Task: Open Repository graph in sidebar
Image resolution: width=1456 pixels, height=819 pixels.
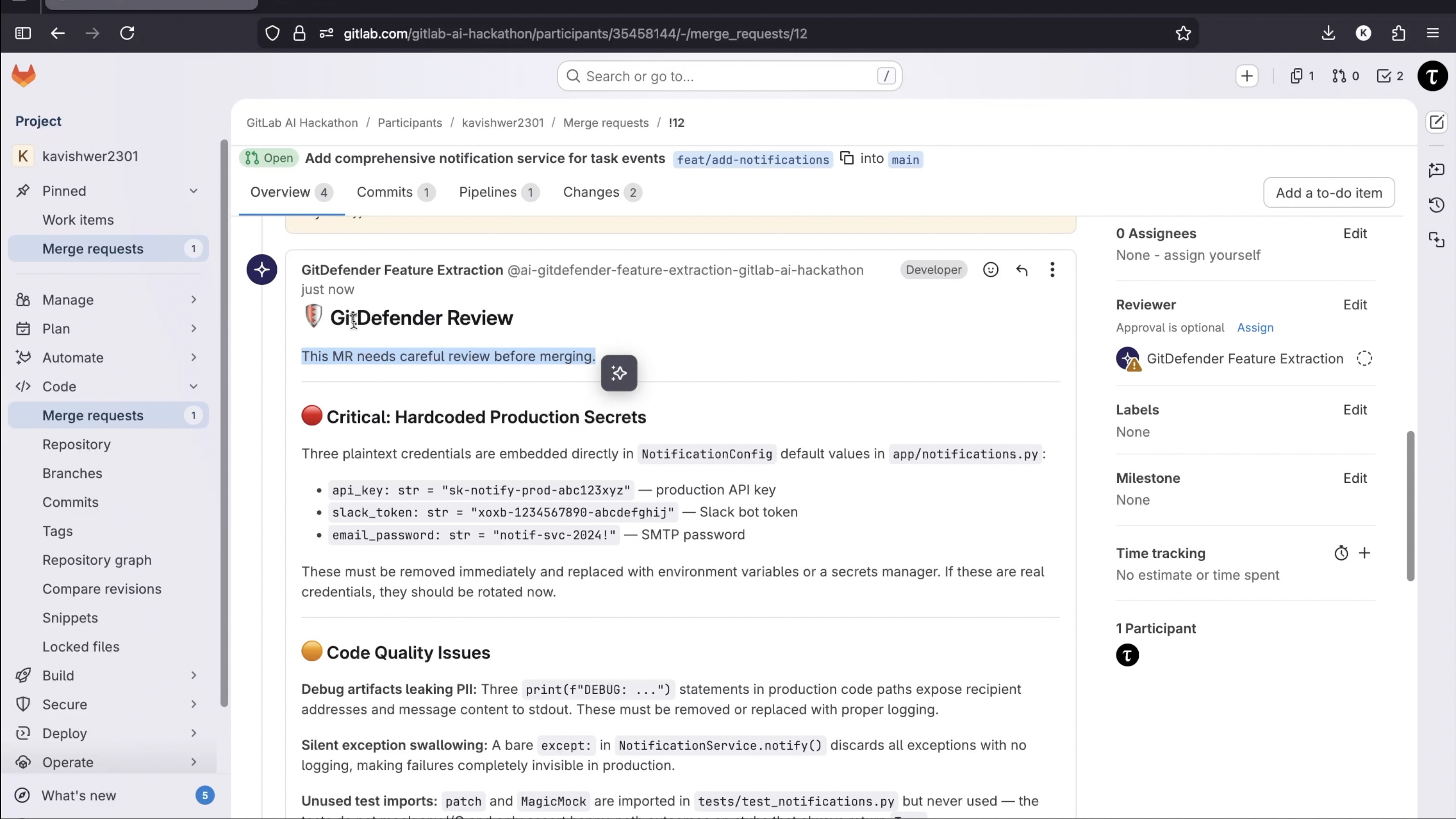Action: (97, 560)
